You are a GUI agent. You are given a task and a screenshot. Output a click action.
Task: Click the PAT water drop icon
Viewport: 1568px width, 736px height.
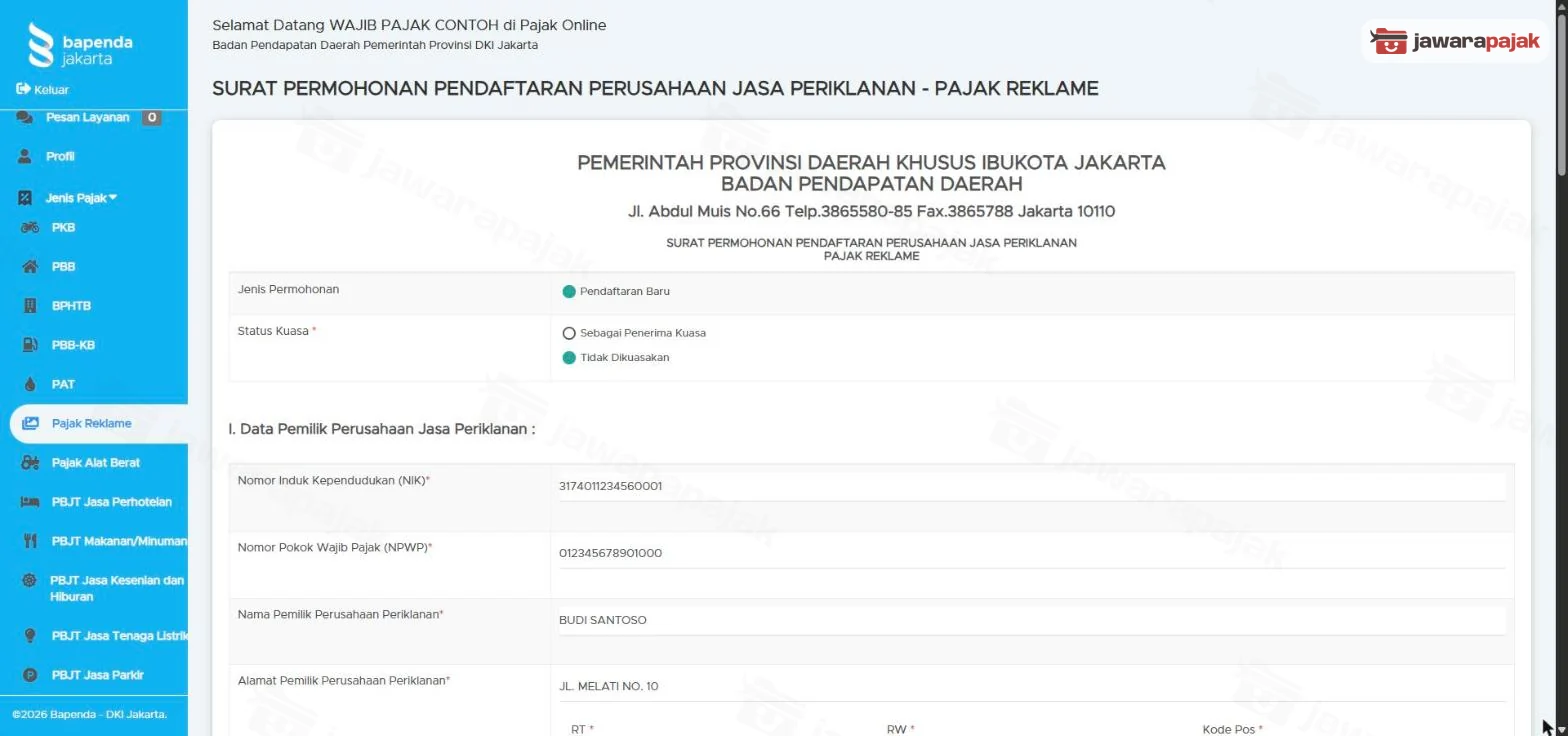(30, 384)
